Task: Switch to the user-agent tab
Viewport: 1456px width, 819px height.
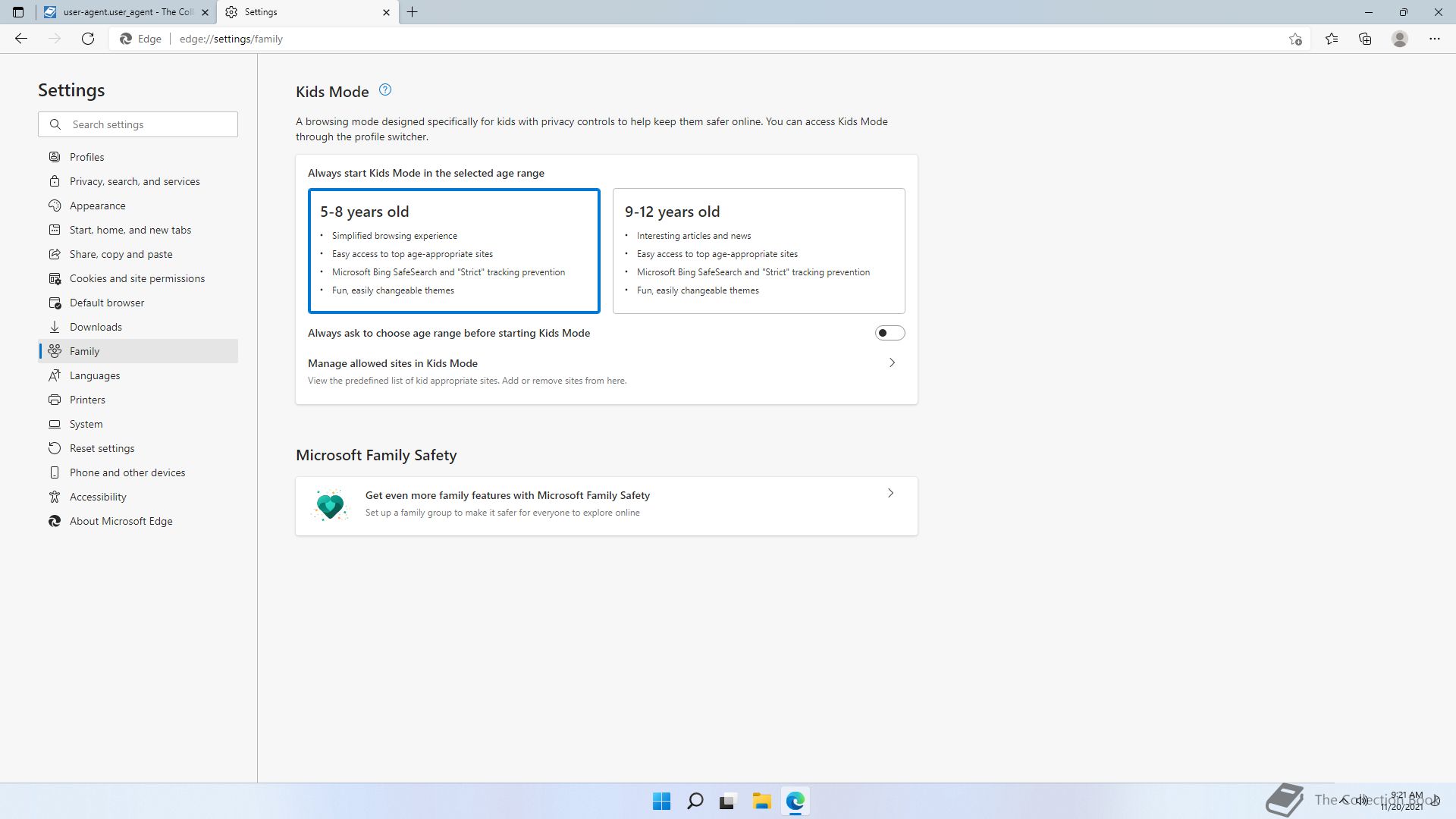Action: pos(126,12)
